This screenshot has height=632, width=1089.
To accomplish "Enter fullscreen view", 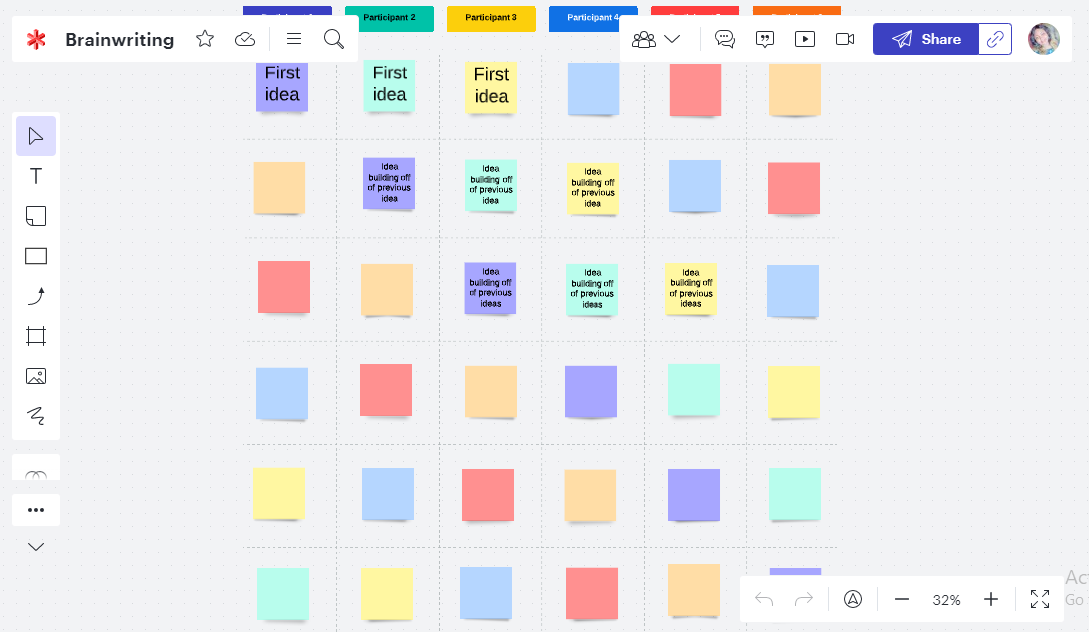I will click(1040, 599).
